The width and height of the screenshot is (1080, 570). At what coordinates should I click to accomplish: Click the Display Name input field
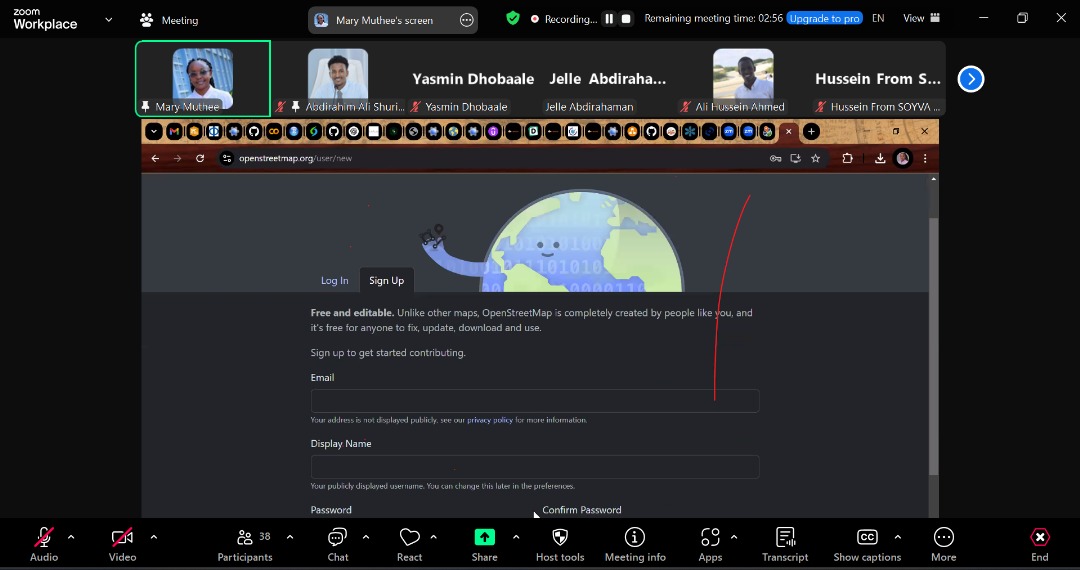click(x=534, y=467)
